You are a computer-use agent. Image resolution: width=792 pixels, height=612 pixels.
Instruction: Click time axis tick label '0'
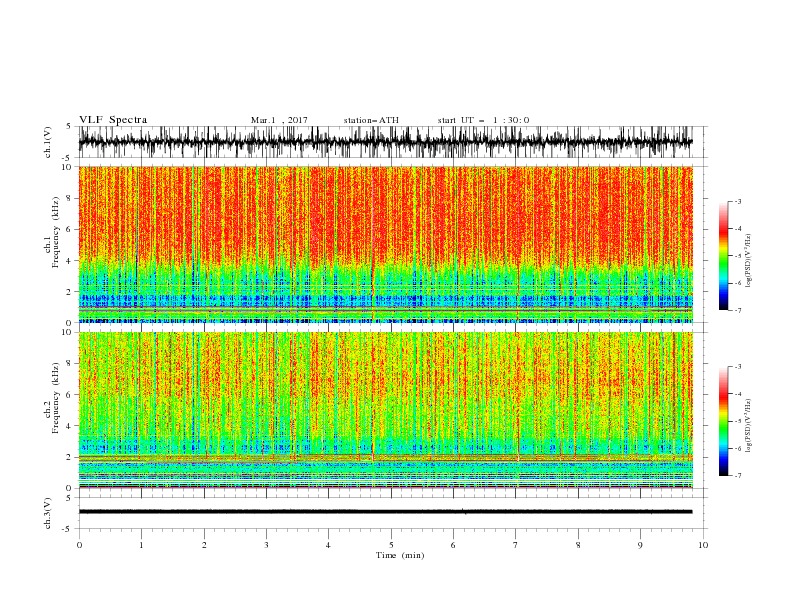pyautogui.click(x=79, y=545)
